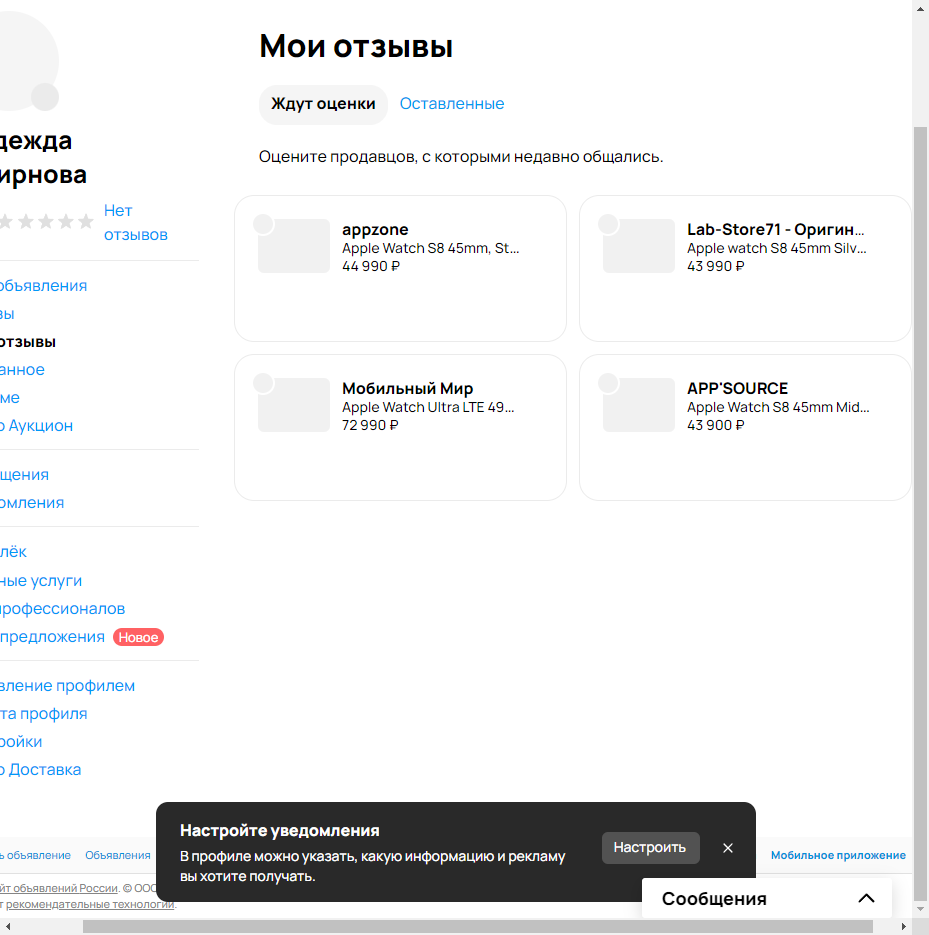Screen dimensions: 929x935
Task: Click the horizontal scrollbar right arrow
Action: tap(904, 927)
